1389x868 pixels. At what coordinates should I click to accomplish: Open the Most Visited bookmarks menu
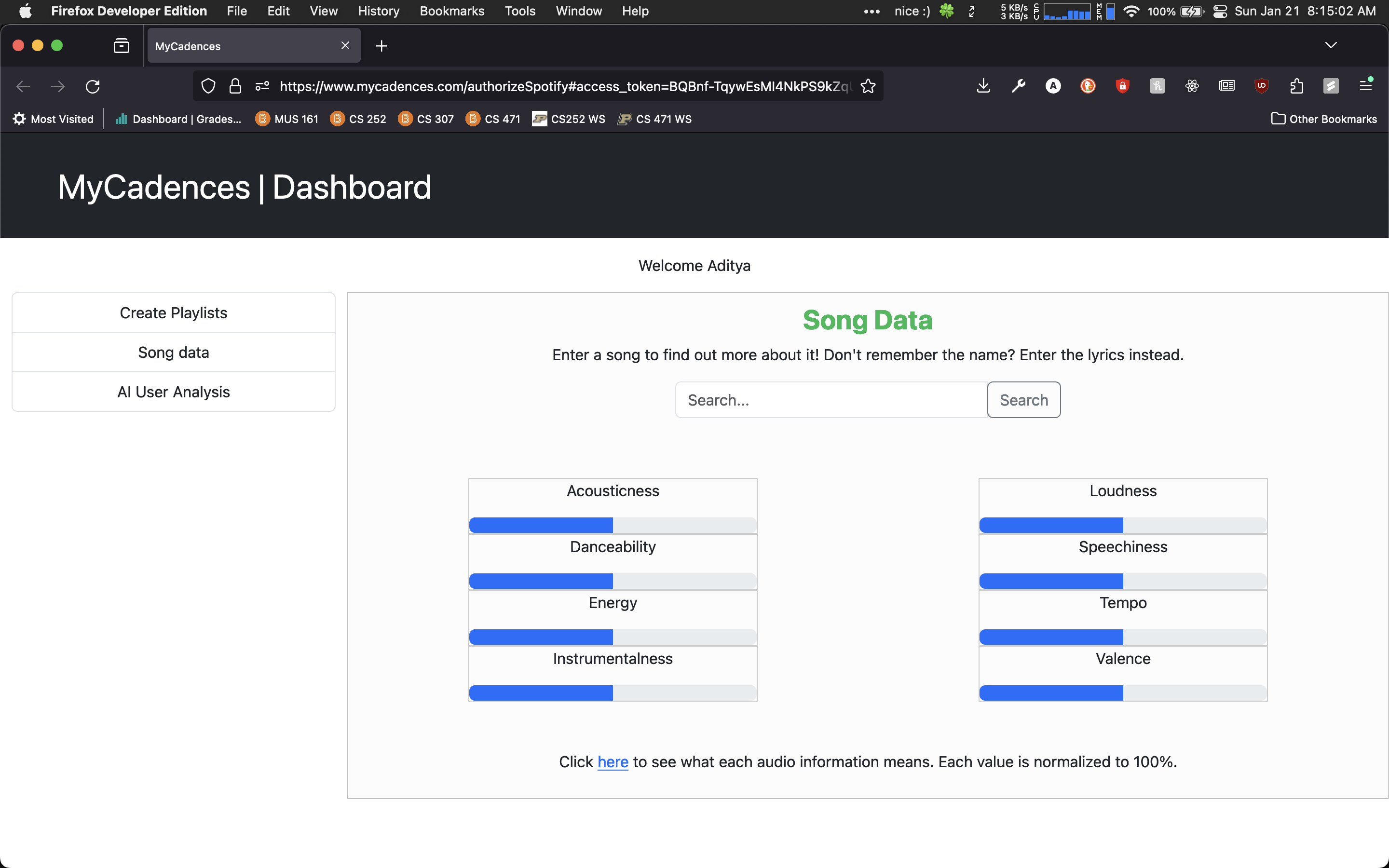(53, 119)
